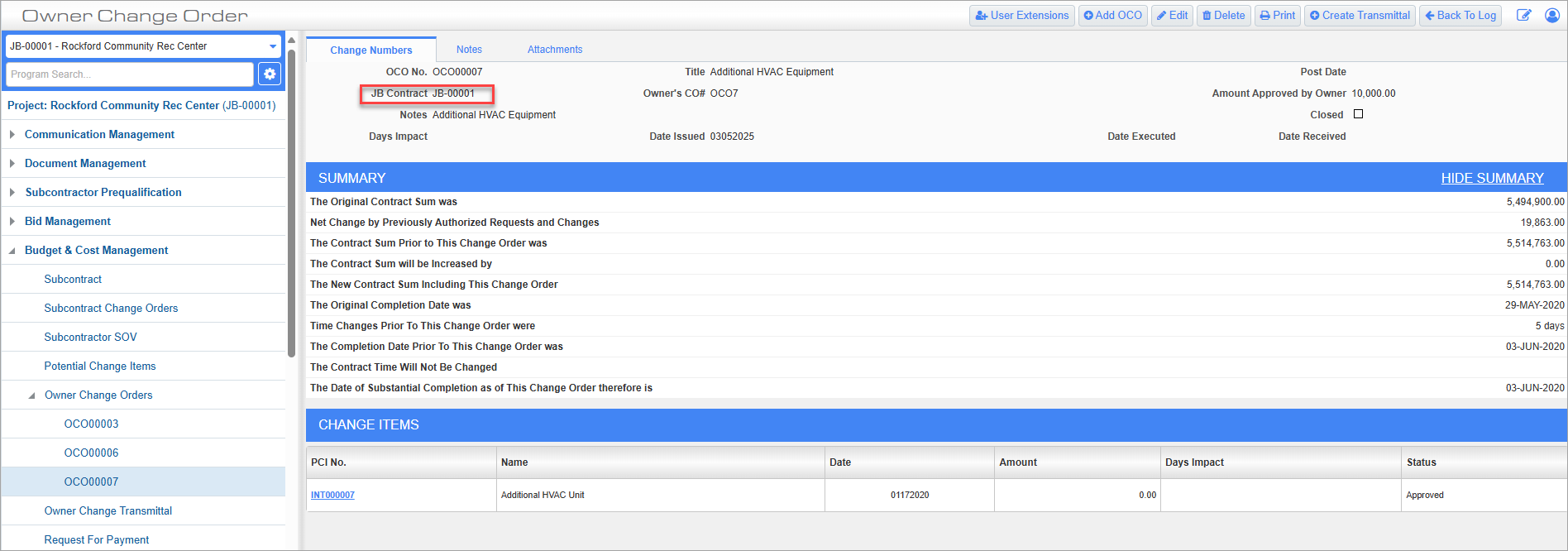This screenshot has height=551, width=1568.
Task: Click the HIDE SUMMARY link
Action: [x=1492, y=178]
